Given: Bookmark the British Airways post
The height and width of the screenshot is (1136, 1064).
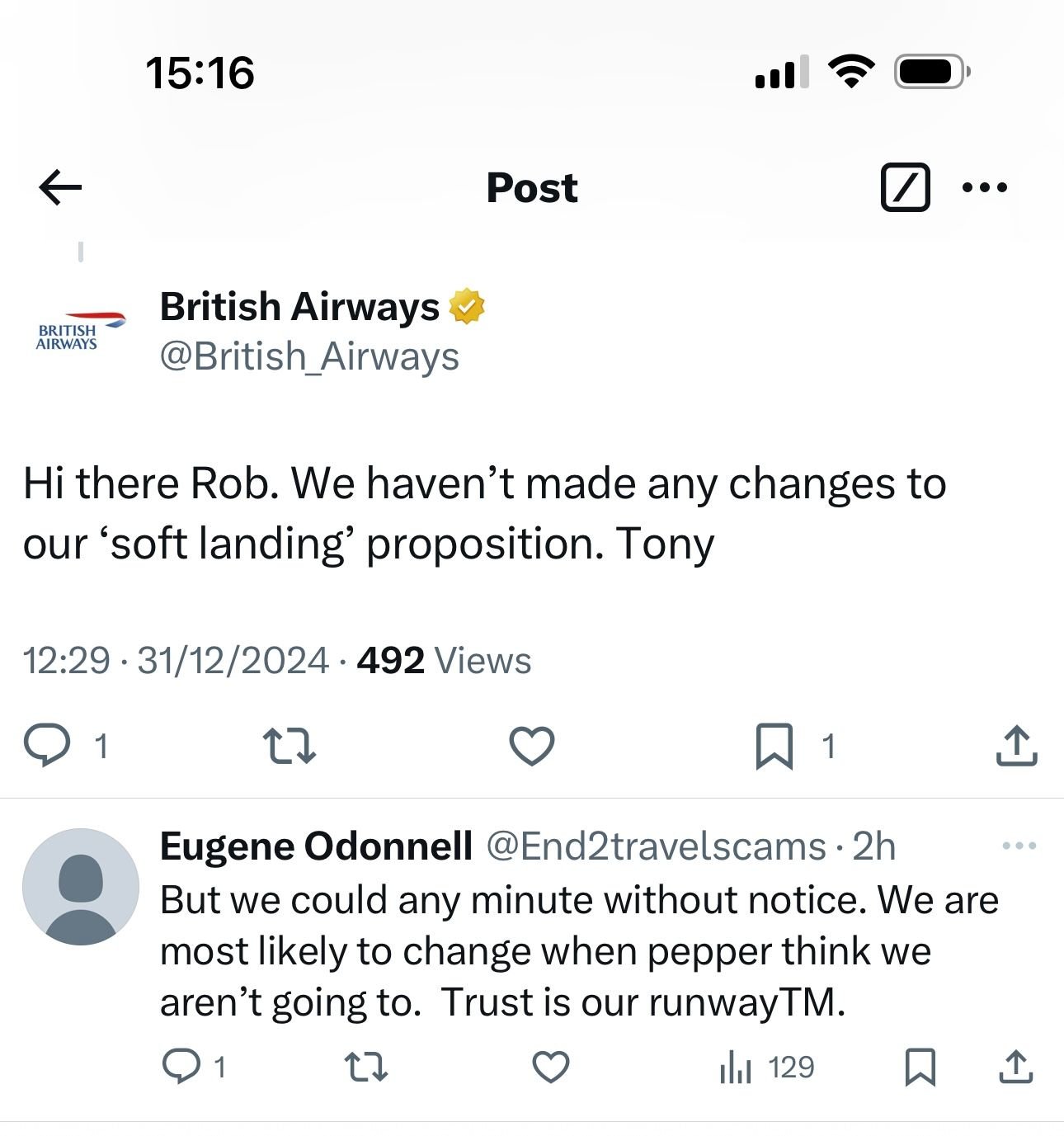Looking at the screenshot, I should click(x=774, y=746).
